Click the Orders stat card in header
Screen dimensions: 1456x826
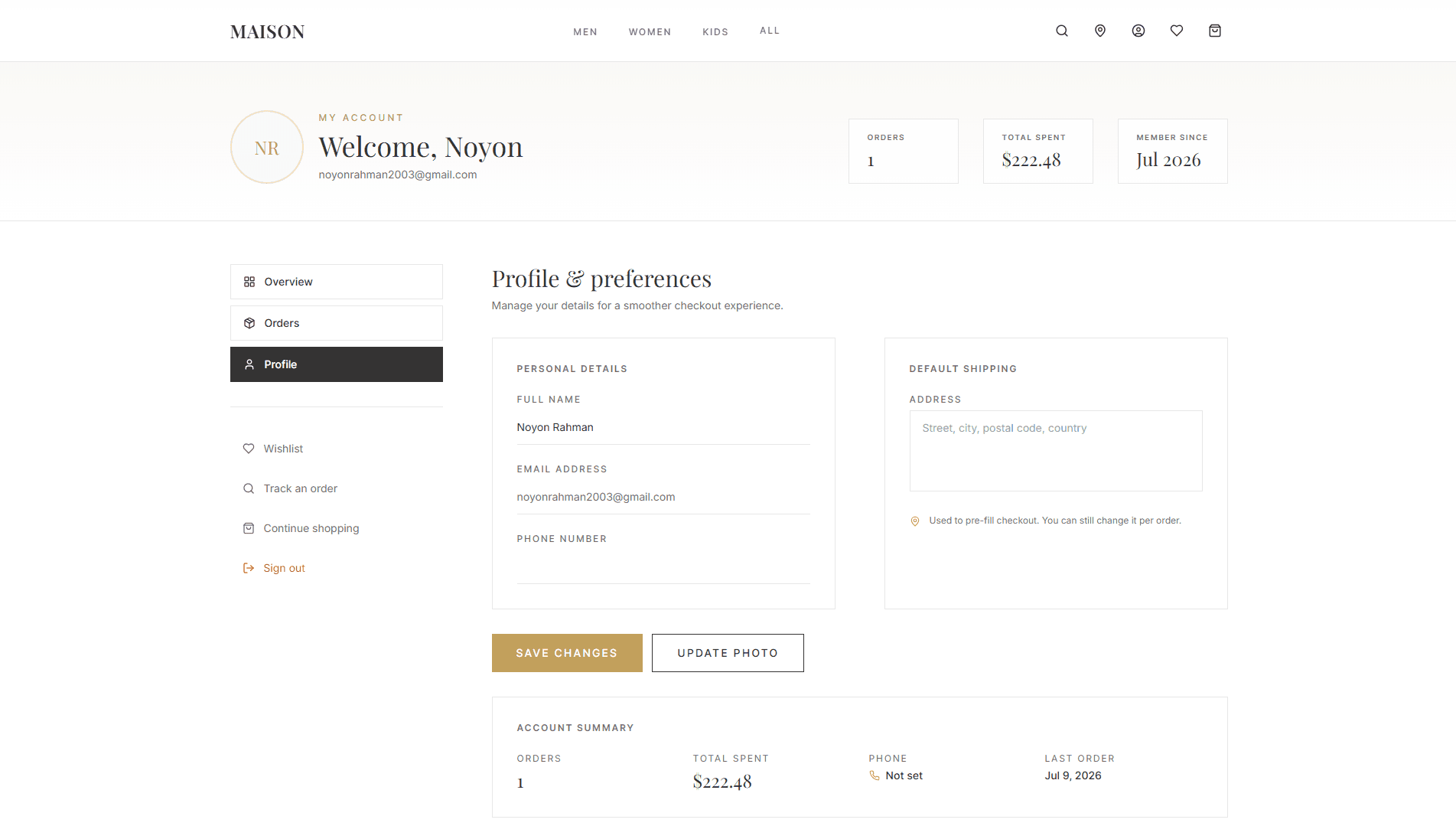[904, 151]
